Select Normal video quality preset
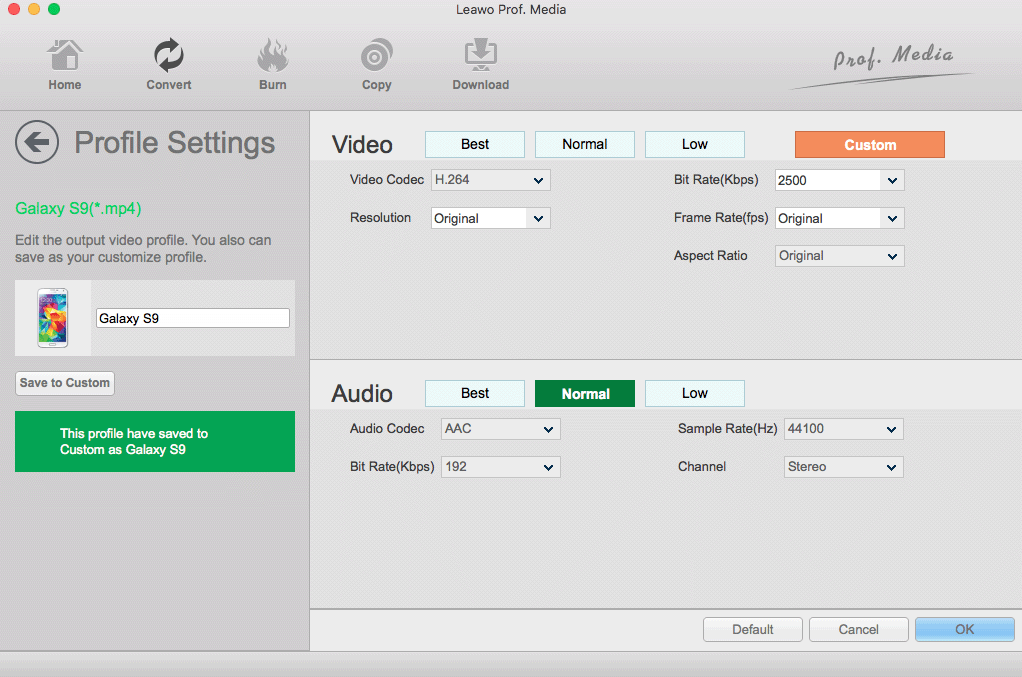The width and height of the screenshot is (1022, 677). click(x=585, y=144)
